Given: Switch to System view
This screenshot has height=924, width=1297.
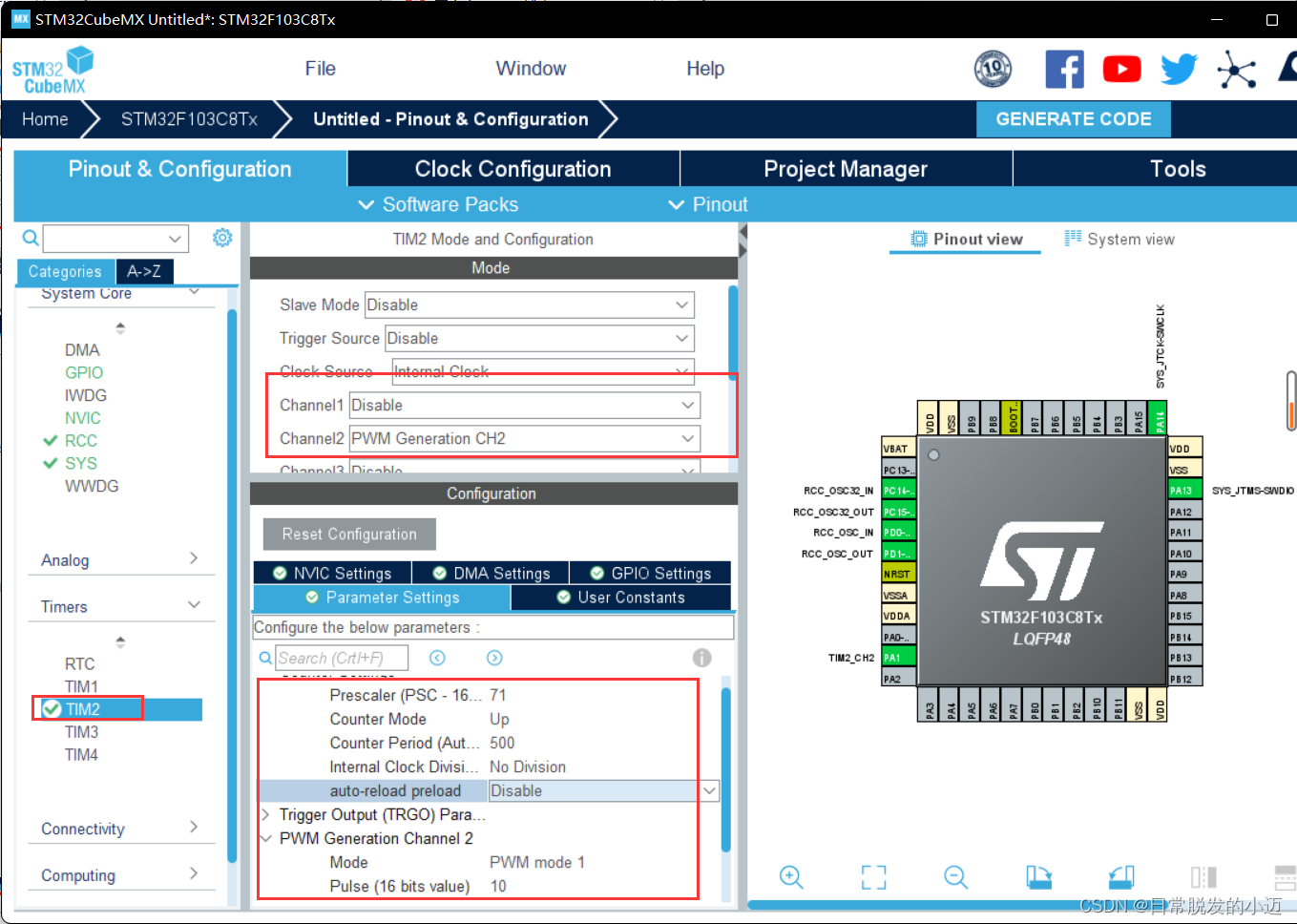Looking at the screenshot, I should coord(1119,239).
